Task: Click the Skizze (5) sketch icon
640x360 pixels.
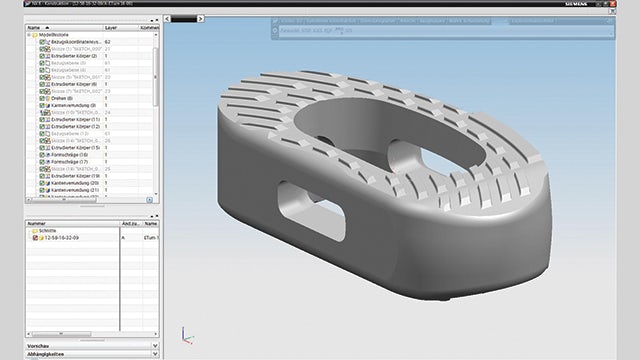Action: point(48,77)
